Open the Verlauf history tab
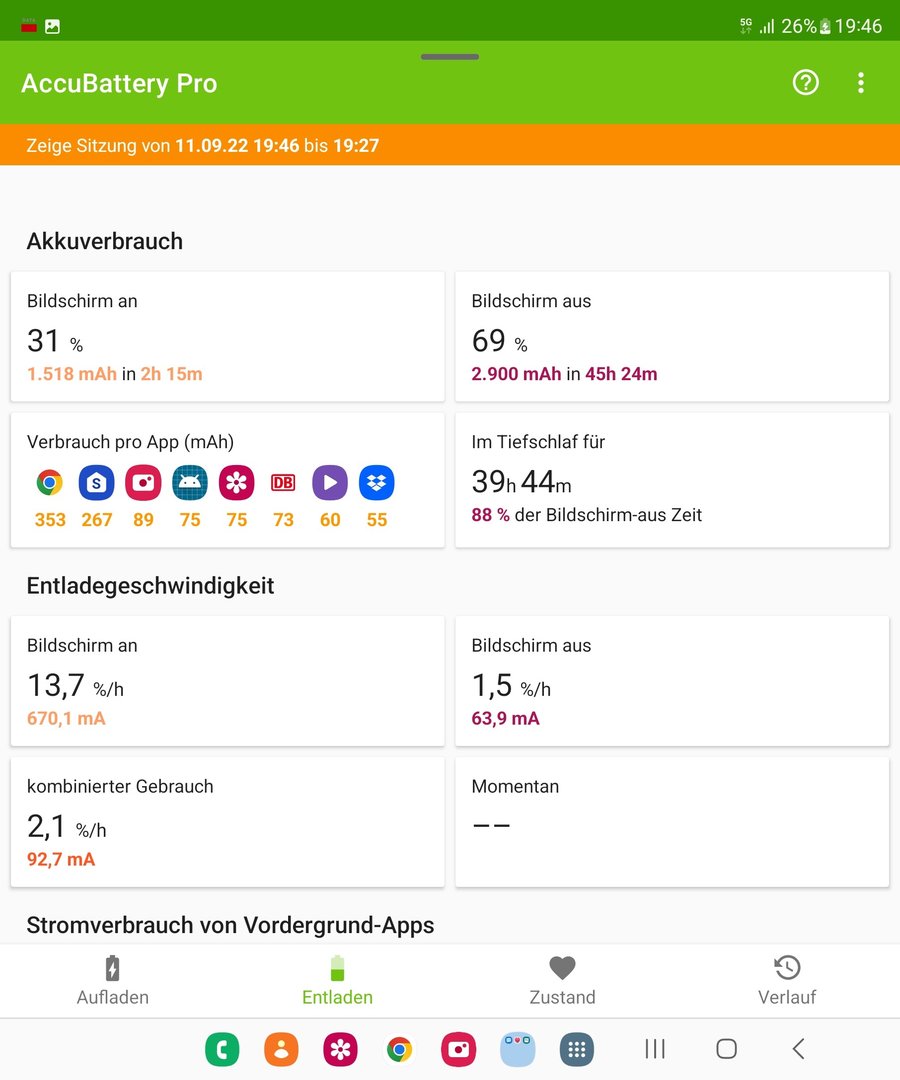Image resolution: width=900 pixels, height=1080 pixels. (787, 980)
